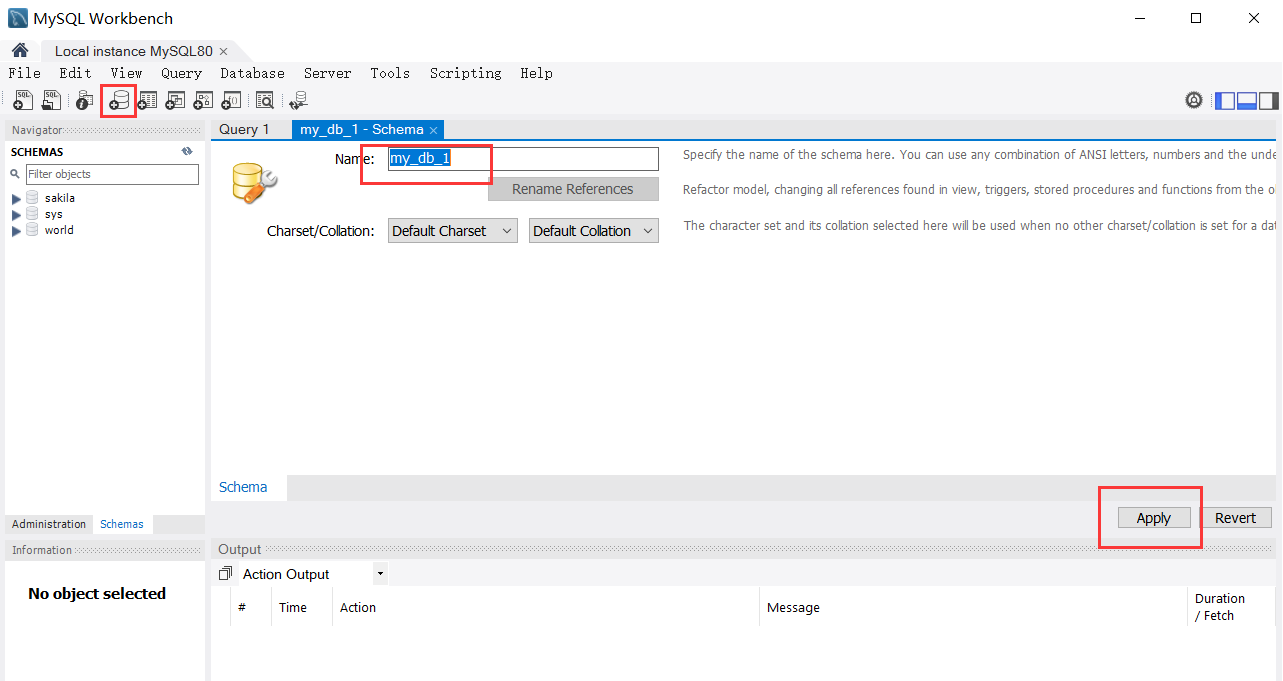Go to Workbench home screen
The height and width of the screenshot is (681, 1283).
pyautogui.click(x=19, y=50)
